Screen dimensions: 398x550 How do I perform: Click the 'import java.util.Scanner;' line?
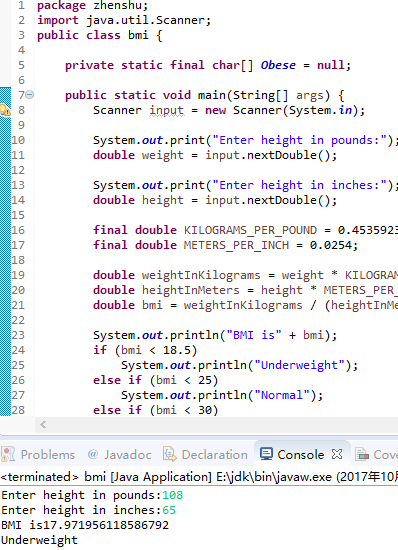[124, 20]
